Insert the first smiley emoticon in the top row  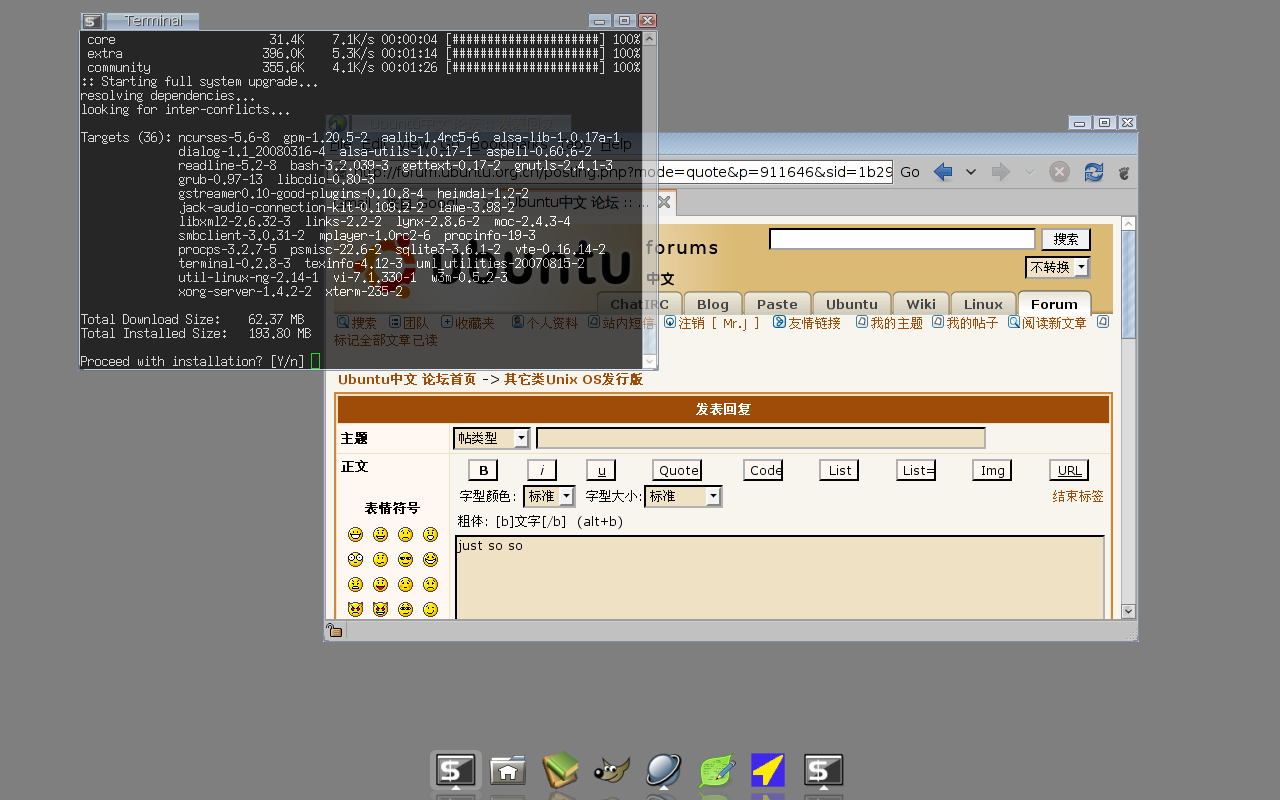point(355,535)
